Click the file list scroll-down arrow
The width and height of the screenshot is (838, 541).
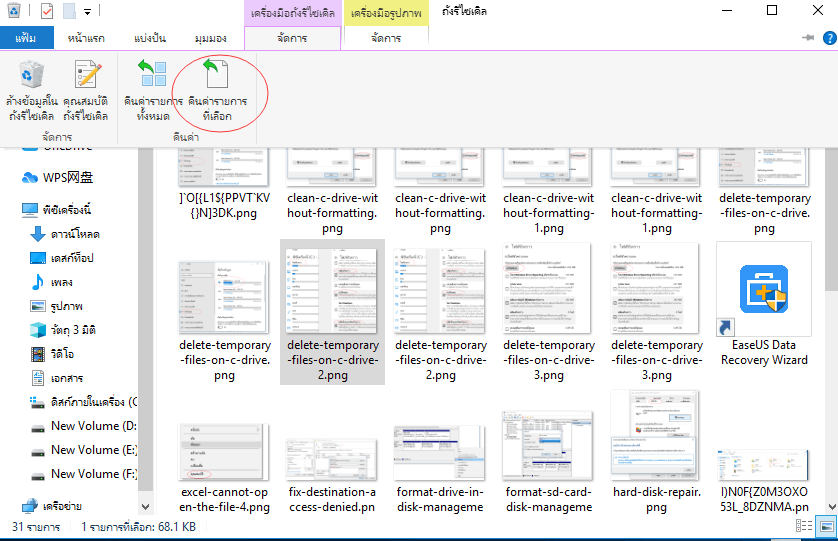point(832,506)
